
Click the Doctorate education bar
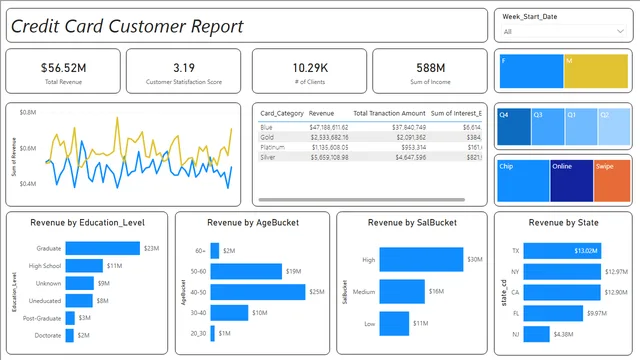tap(69, 336)
